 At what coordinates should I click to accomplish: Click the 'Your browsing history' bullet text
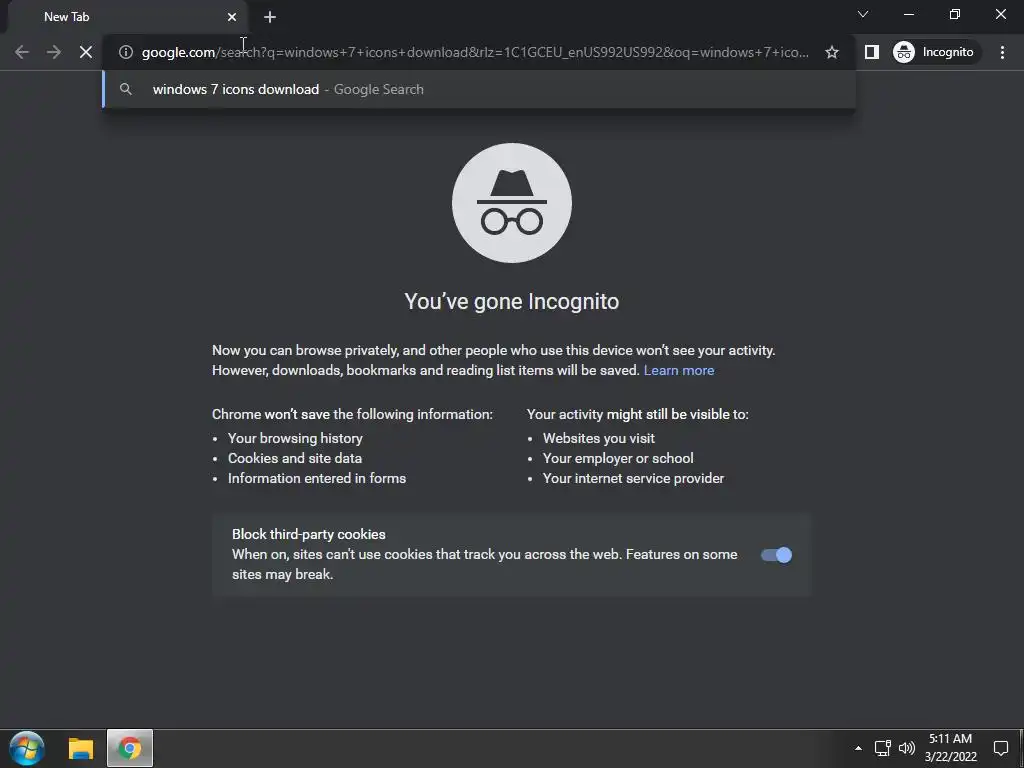click(295, 438)
